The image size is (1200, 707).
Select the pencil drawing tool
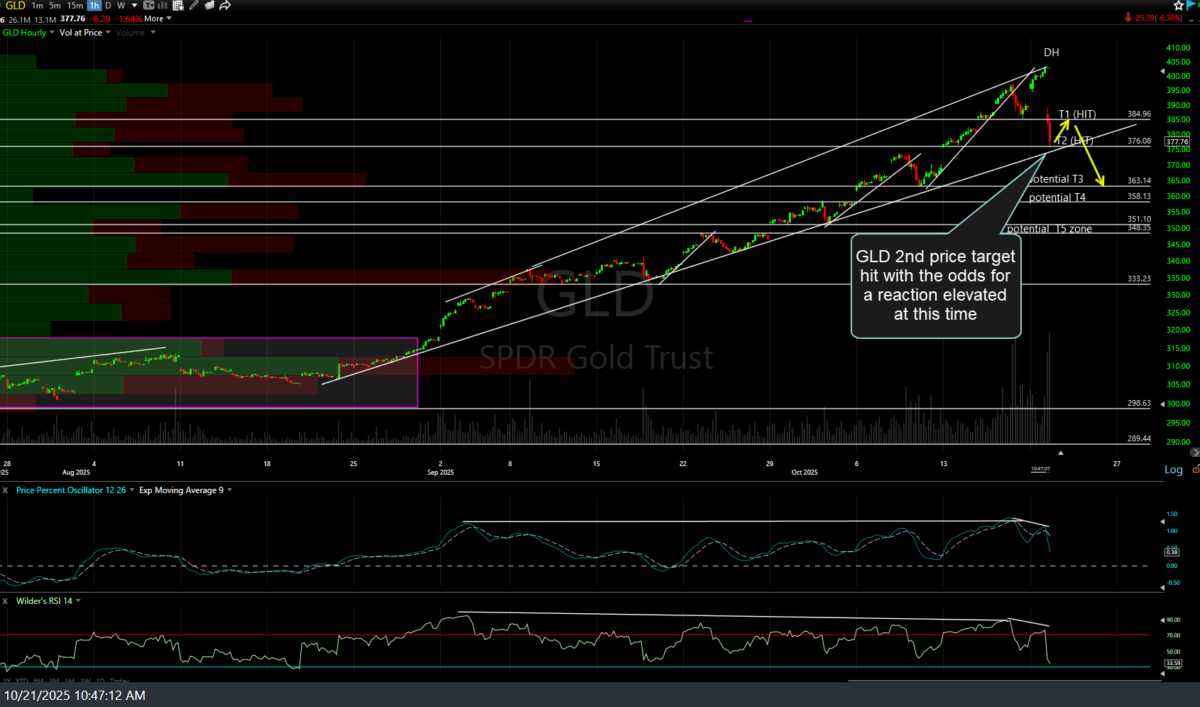point(191,5)
